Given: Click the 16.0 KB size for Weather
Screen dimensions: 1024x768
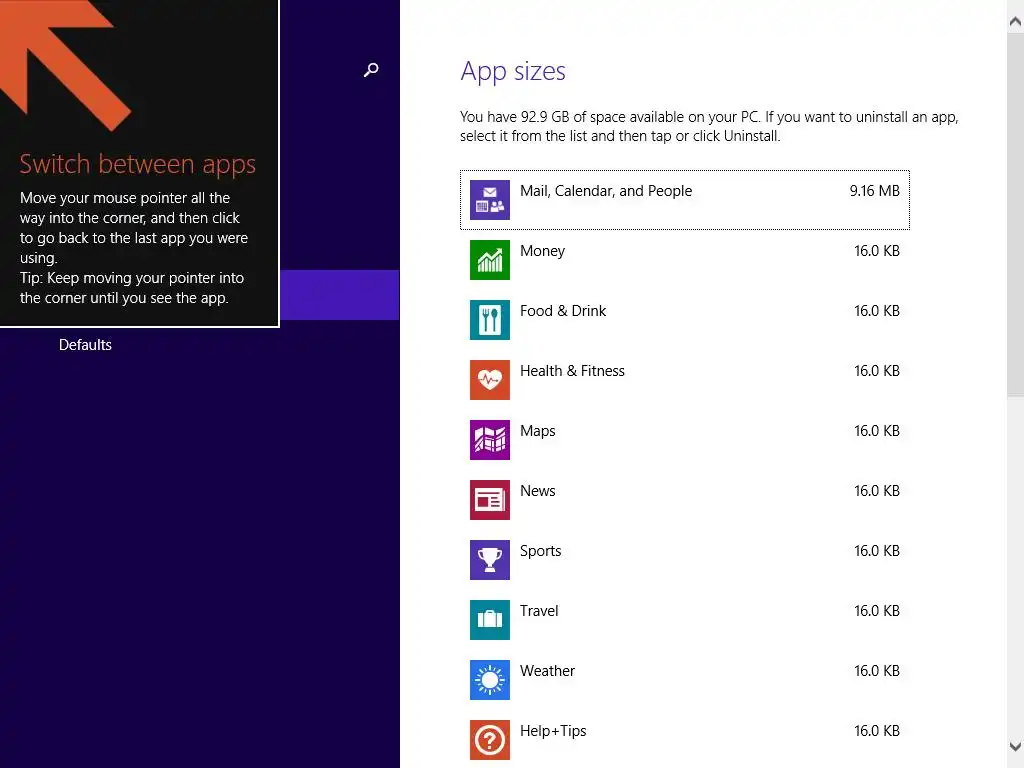Looking at the screenshot, I should pyautogui.click(x=877, y=671).
